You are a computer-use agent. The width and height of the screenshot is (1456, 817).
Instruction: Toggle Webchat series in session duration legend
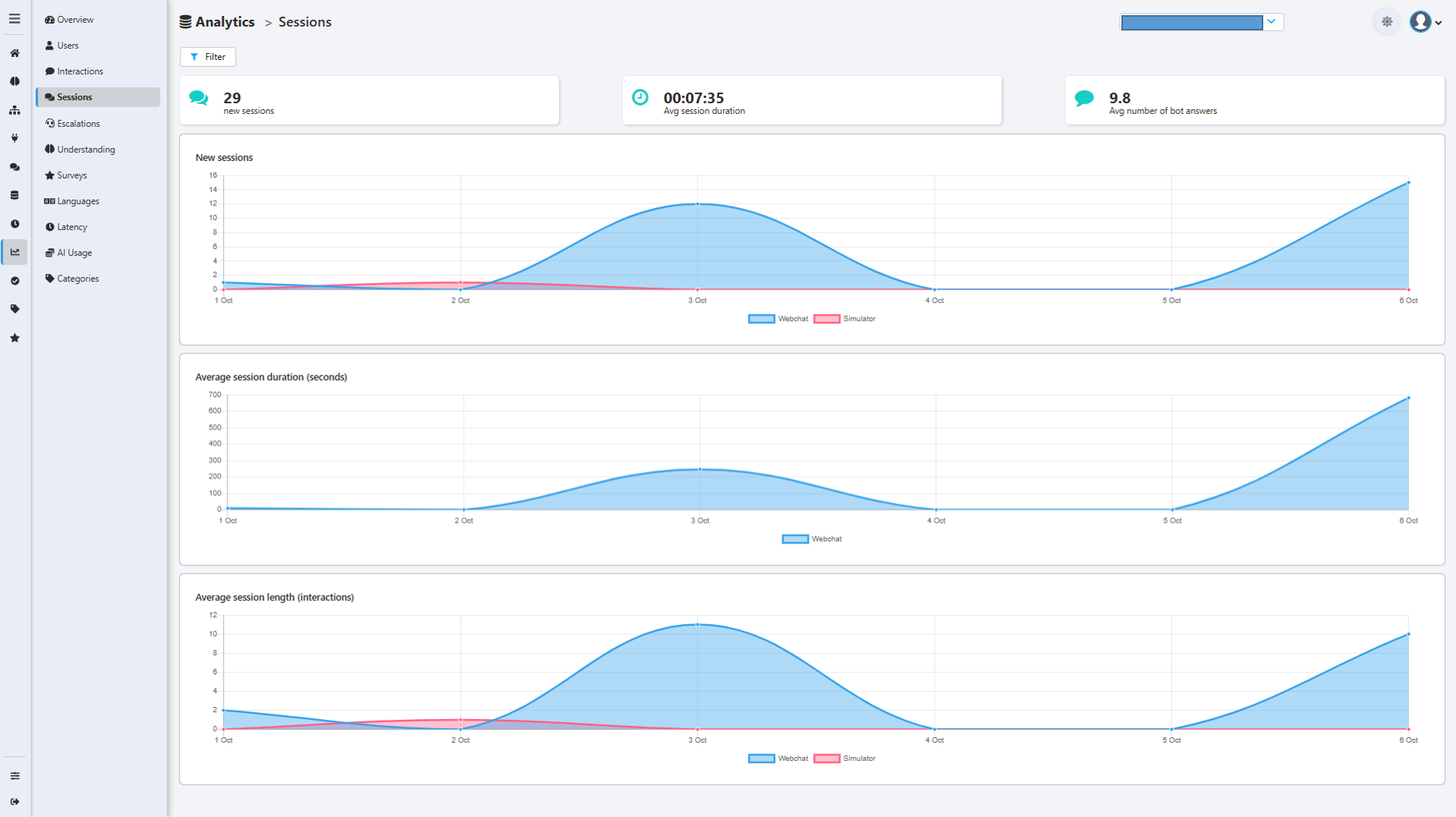tap(812, 539)
